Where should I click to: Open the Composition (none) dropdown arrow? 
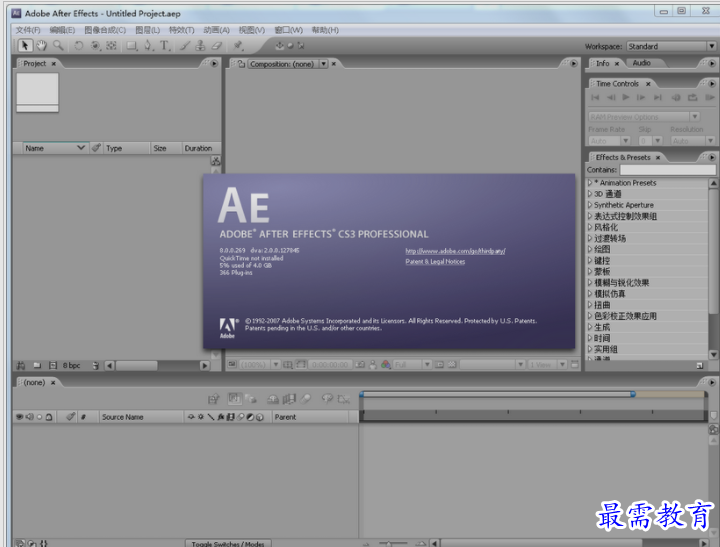324,64
